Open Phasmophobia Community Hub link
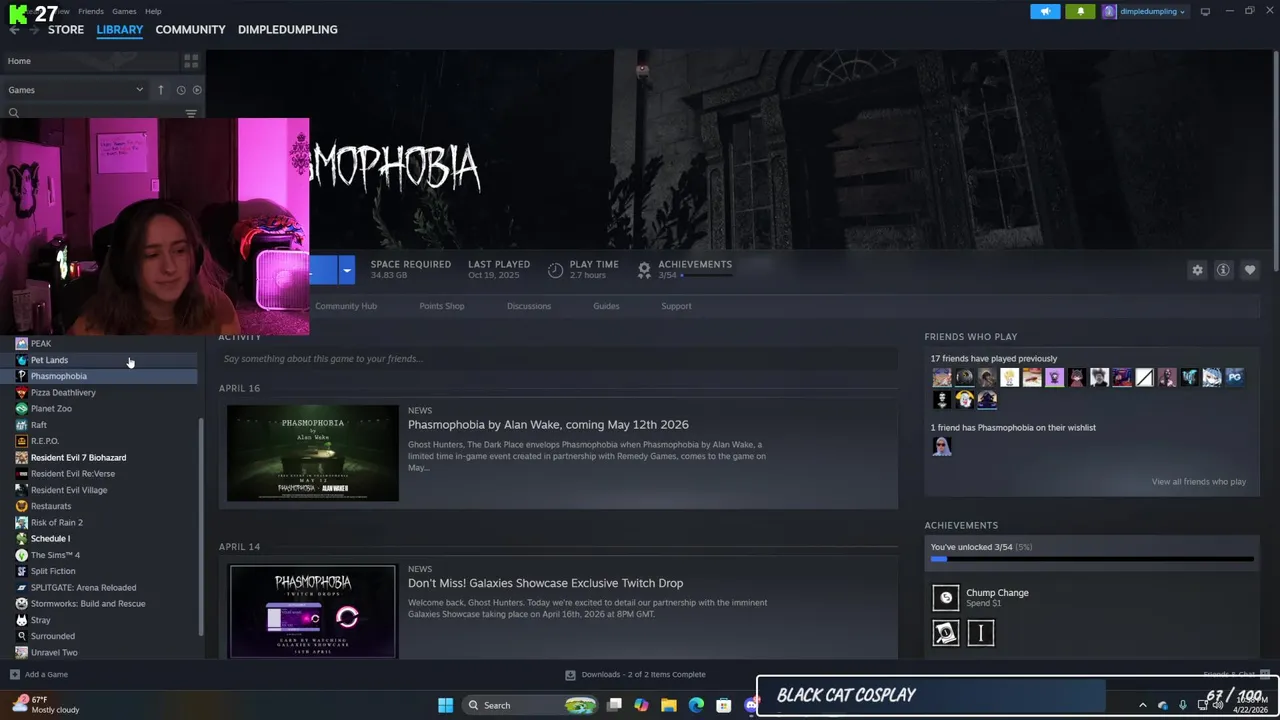1280x720 pixels. (x=346, y=306)
